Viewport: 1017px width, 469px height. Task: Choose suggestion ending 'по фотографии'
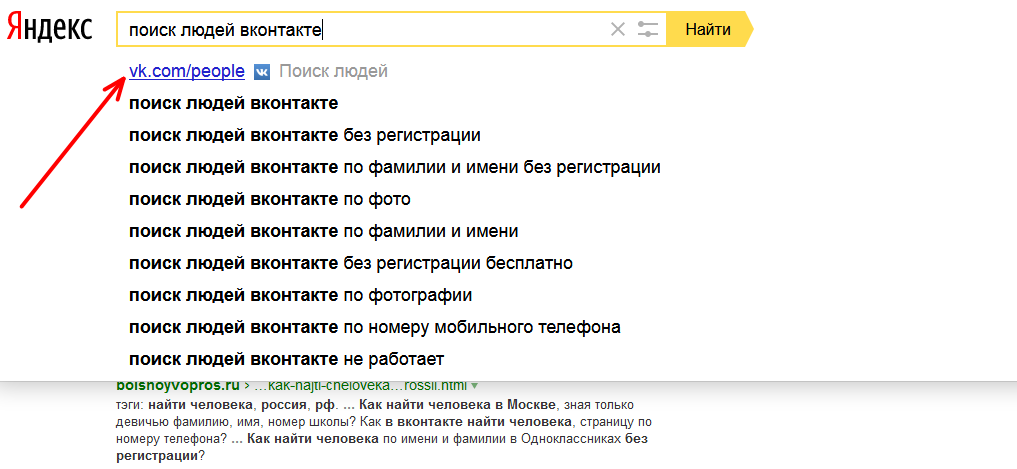click(x=300, y=295)
